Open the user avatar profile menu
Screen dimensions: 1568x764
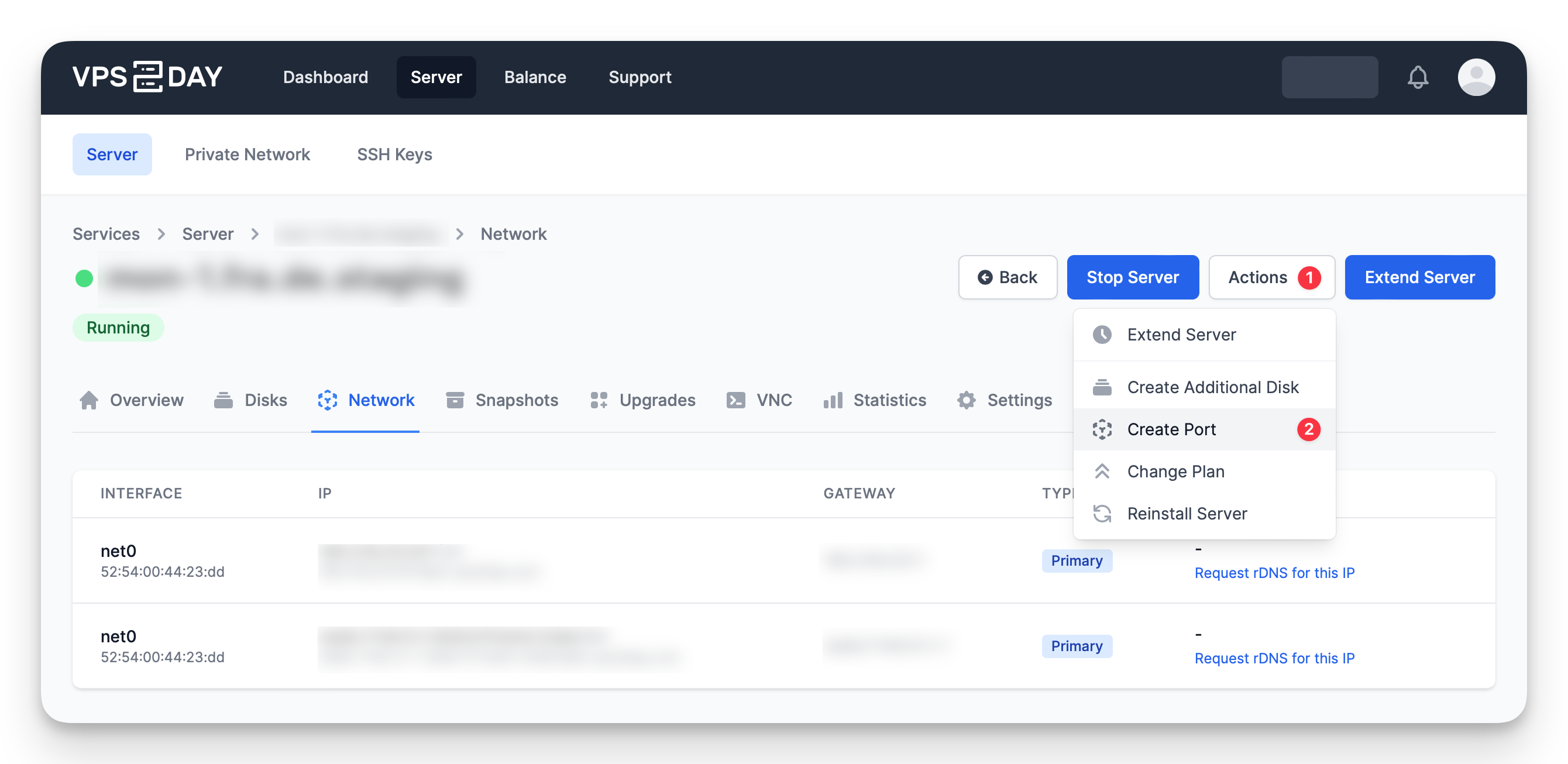(1476, 77)
